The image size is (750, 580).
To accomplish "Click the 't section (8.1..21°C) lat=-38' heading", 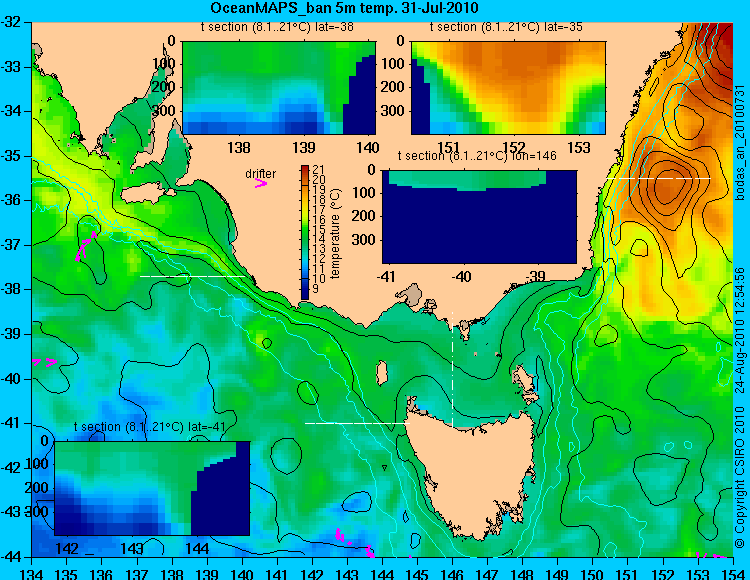I will [277, 27].
